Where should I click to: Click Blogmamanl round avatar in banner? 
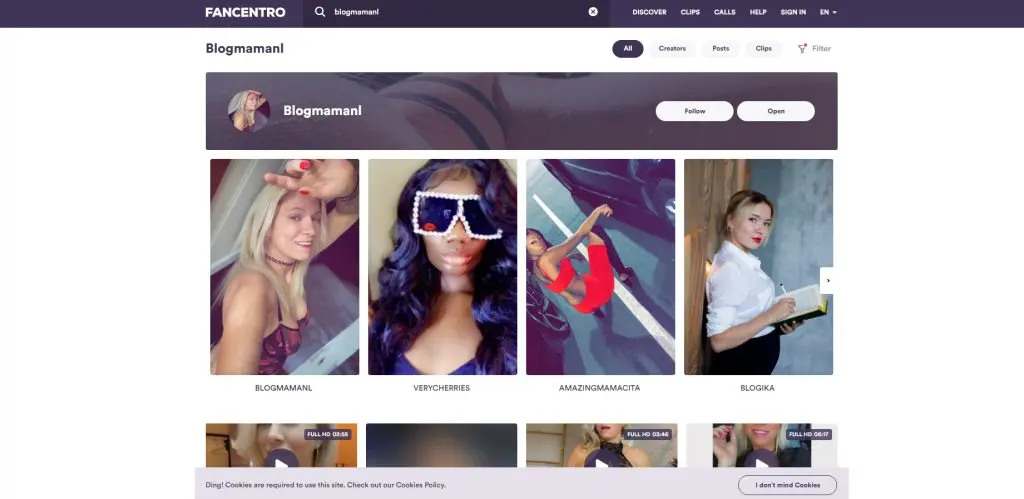249,111
